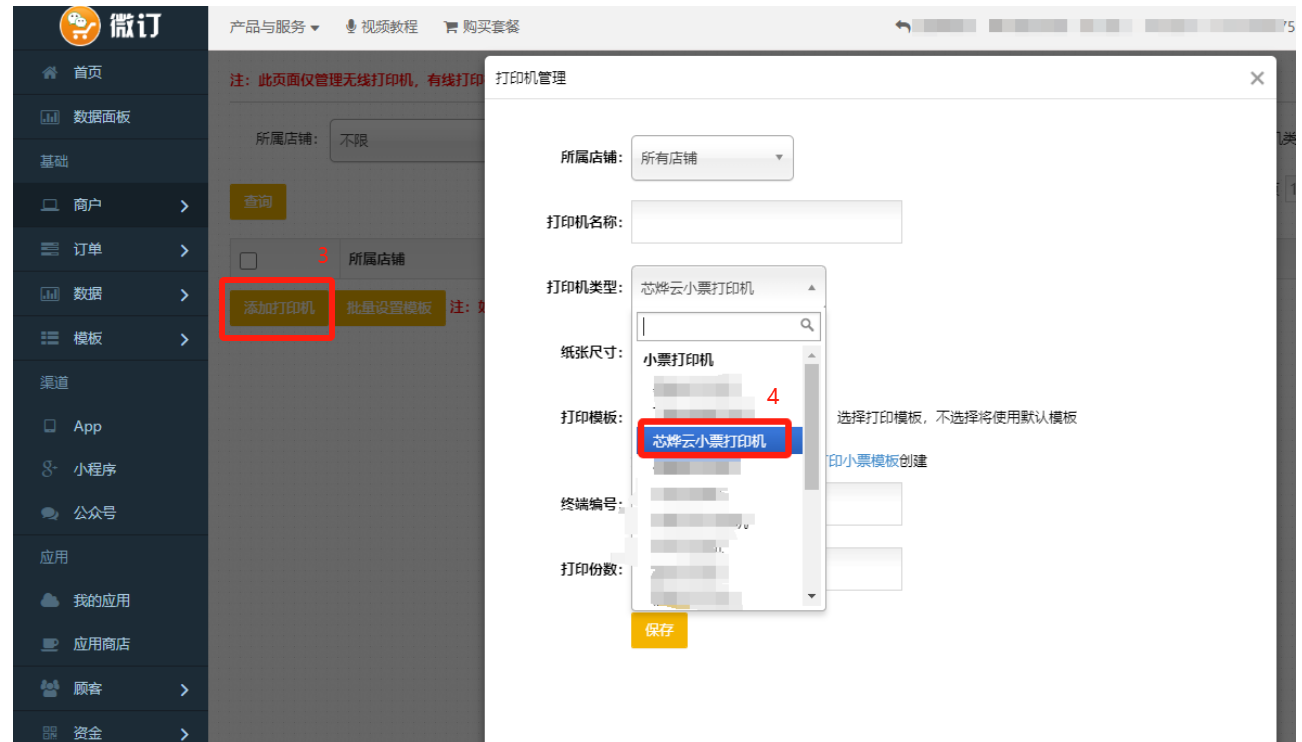Focus the printer type search box
Screen dimensions: 1302x742
pyautogui.click(x=728, y=326)
